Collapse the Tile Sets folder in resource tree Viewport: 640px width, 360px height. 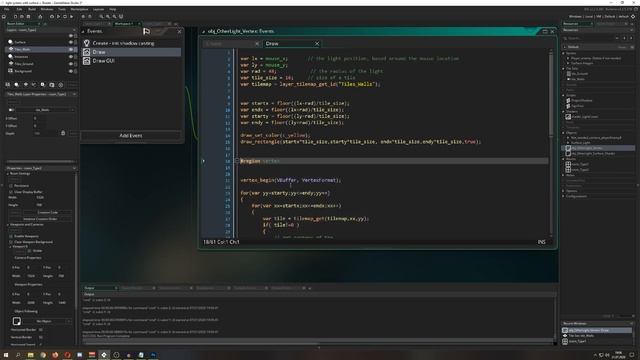[564, 69]
